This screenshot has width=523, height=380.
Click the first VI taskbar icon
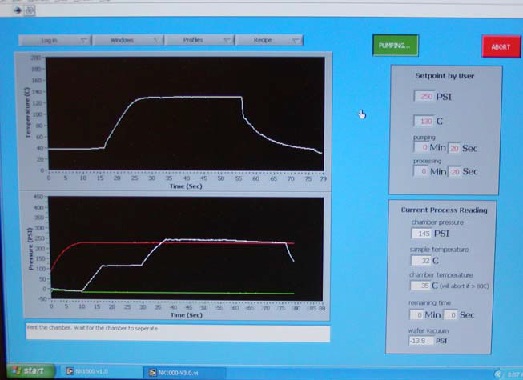(x=70, y=371)
